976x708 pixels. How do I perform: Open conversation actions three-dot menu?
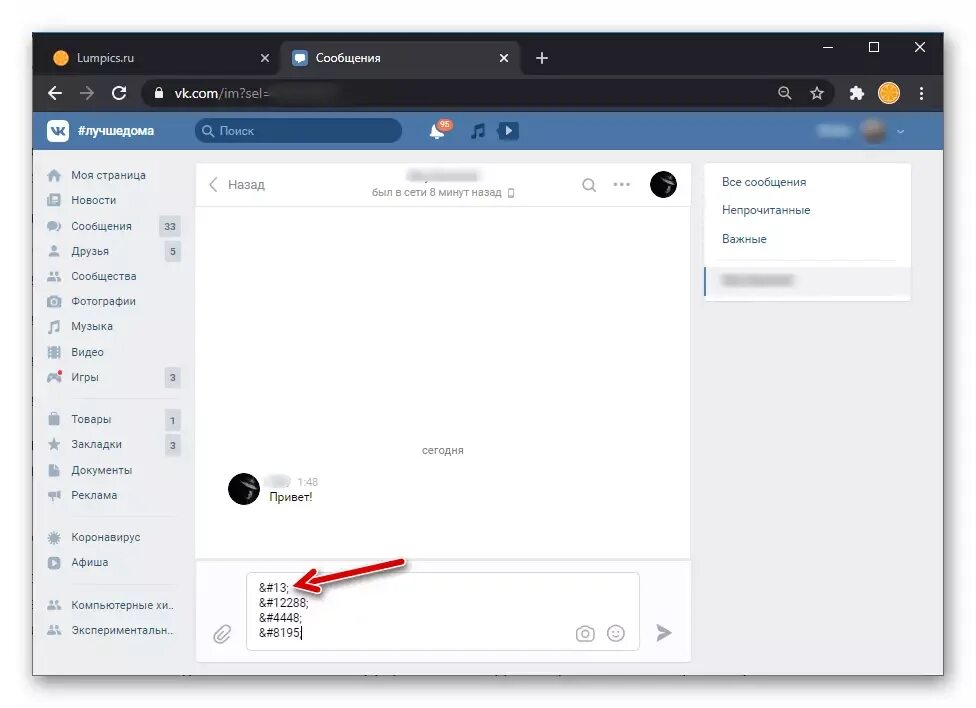point(621,184)
